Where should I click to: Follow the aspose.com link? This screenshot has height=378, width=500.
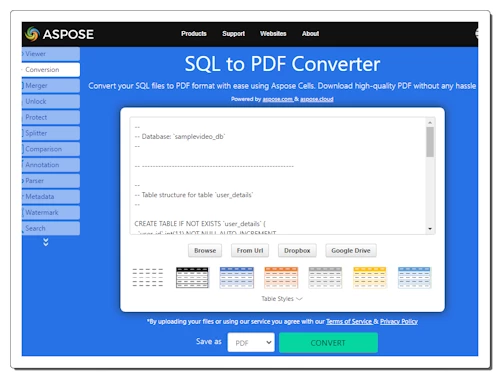(x=278, y=99)
